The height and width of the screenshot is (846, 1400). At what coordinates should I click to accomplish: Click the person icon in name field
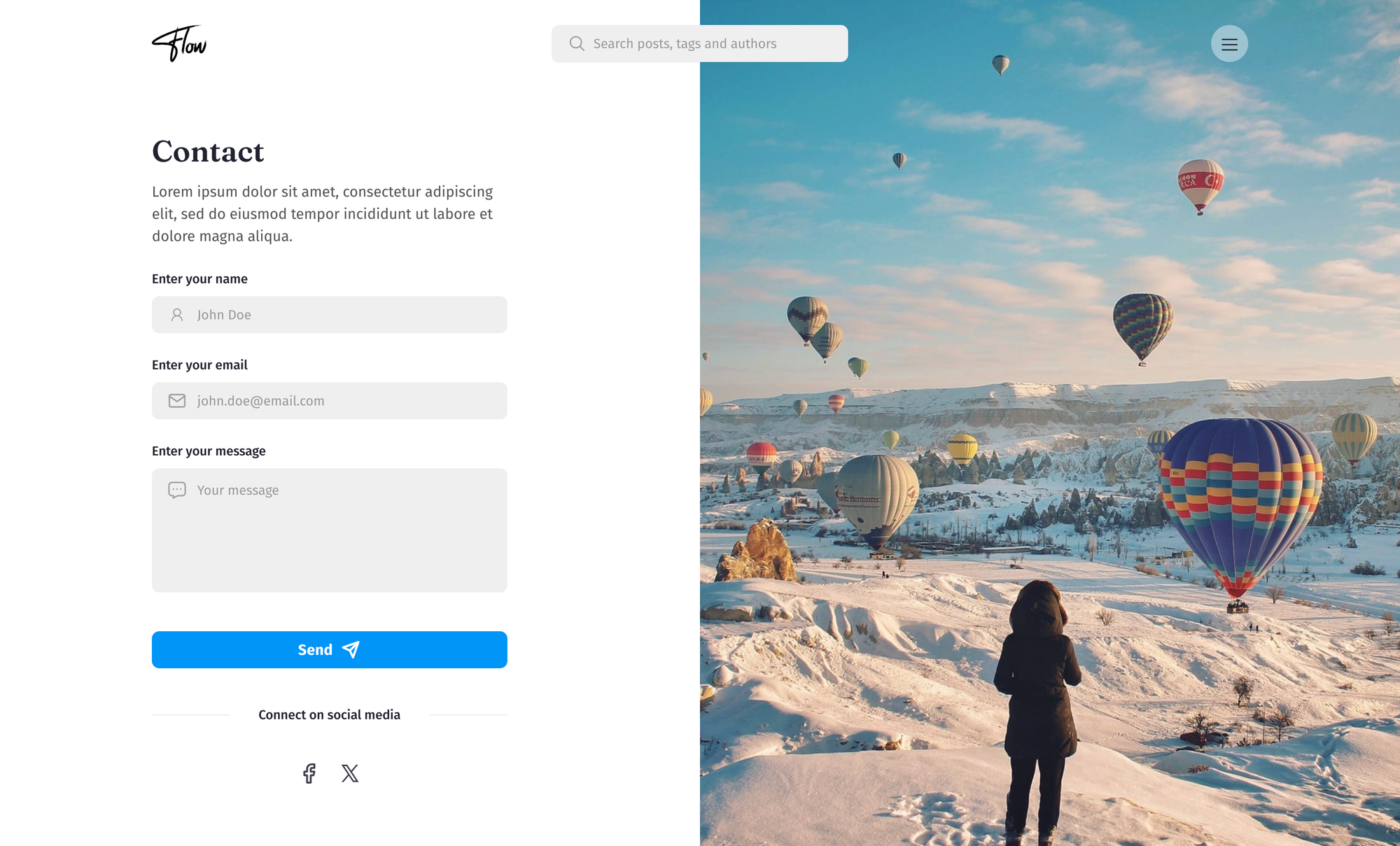pyautogui.click(x=177, y=315)
